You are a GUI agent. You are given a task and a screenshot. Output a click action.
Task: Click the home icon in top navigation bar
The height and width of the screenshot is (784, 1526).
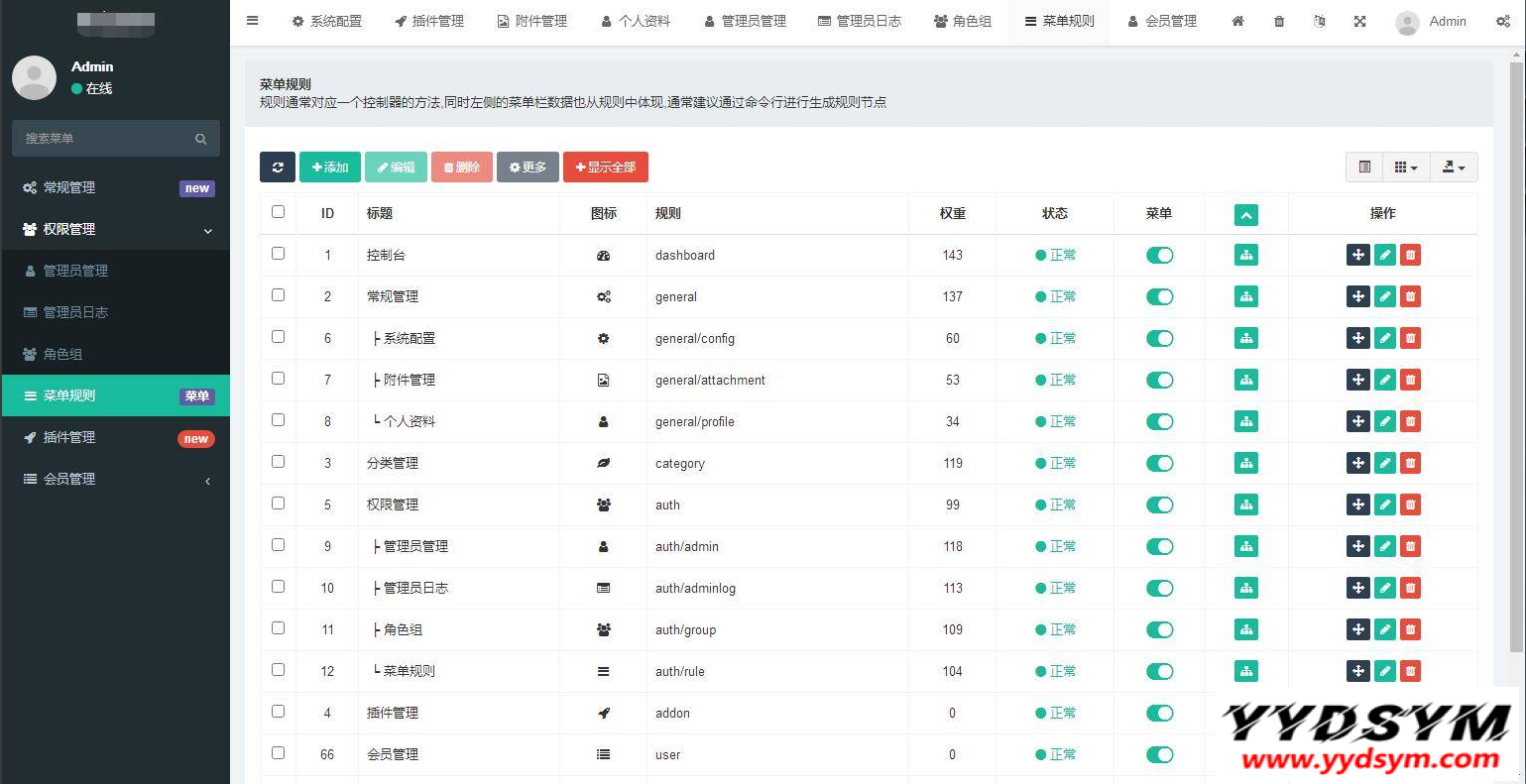pos(1237,21)
